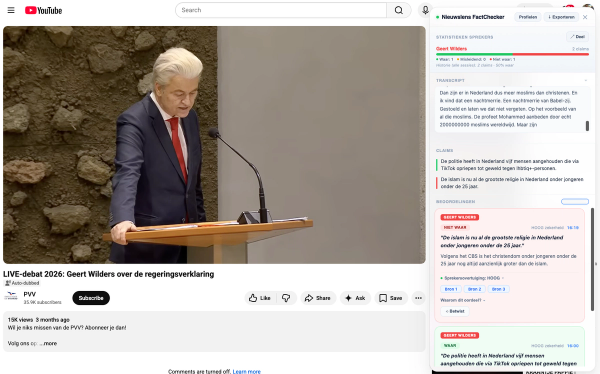Image resolution: width=600 pixels, height=374 pixels.
Task: Click the Geert Wilders tag on the red card
Action: pos(460,217)
